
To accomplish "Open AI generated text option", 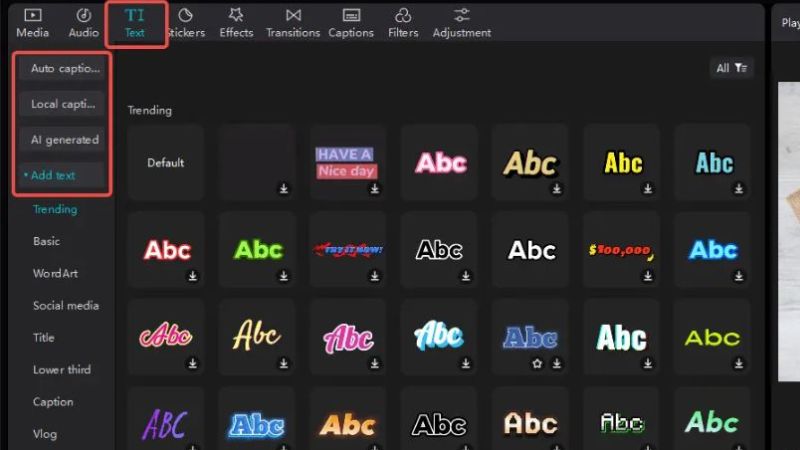I will [62, 140].
